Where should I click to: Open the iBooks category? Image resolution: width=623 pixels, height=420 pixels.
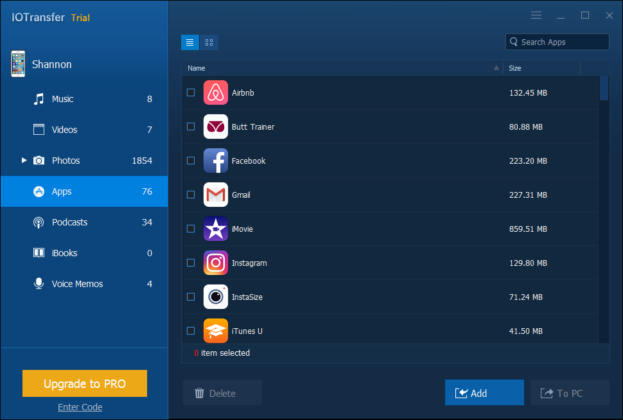point(84,253)
